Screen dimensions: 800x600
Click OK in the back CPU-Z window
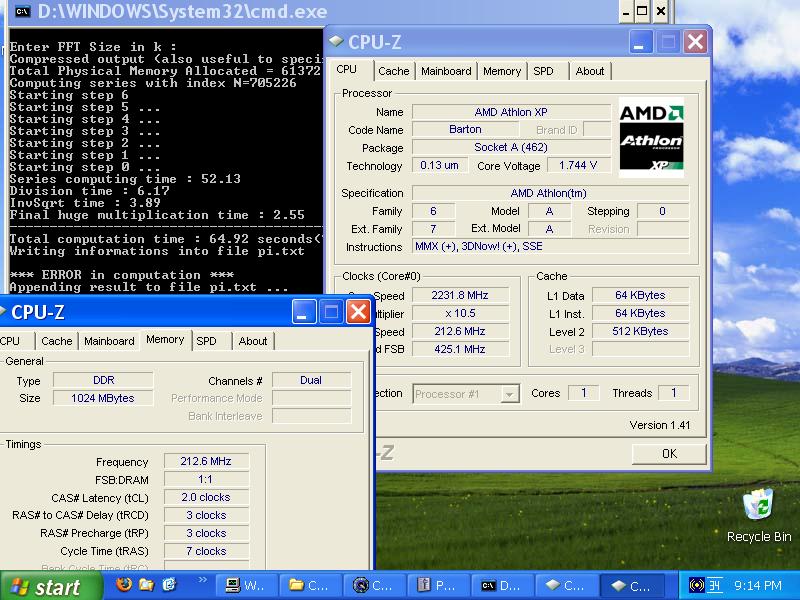669,454
